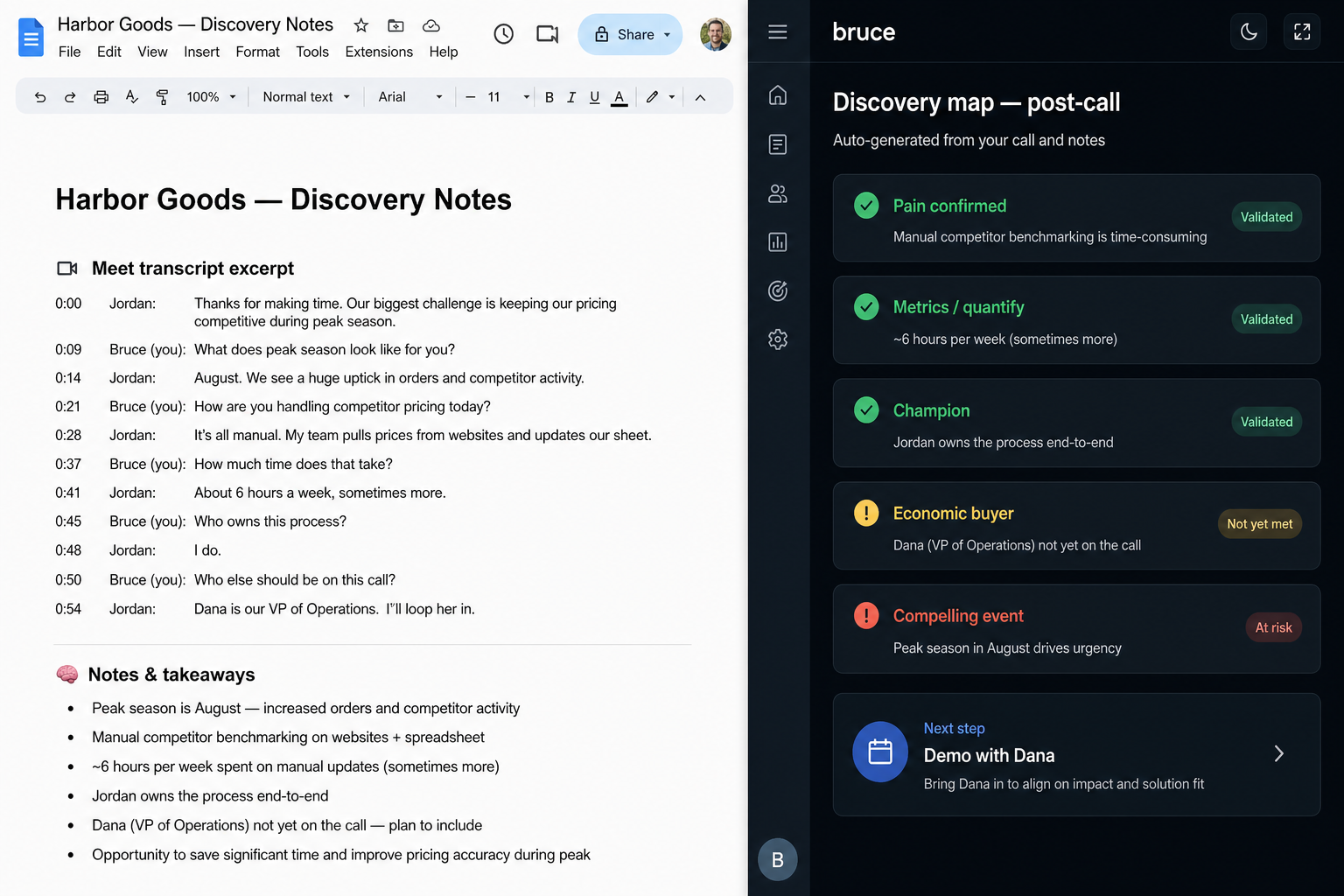
Task: Open bruce settings gear
Action: pos(778,339)
